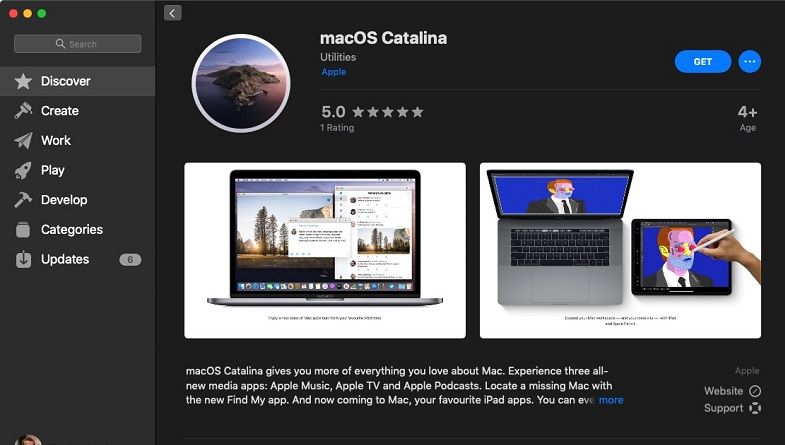The width and height of the screenshot is (785, 445).
Task: Click the Website compass icon
Action: coord(755,391)
